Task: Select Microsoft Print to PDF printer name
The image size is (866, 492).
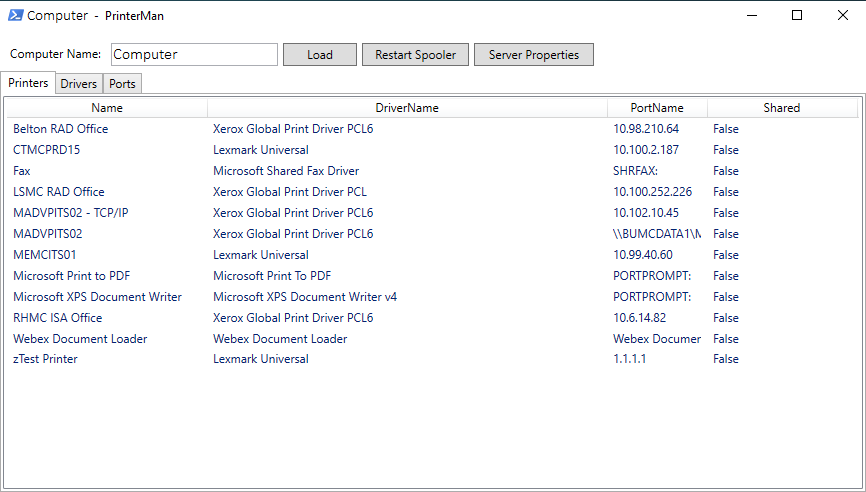Action: tap(72, 276)
